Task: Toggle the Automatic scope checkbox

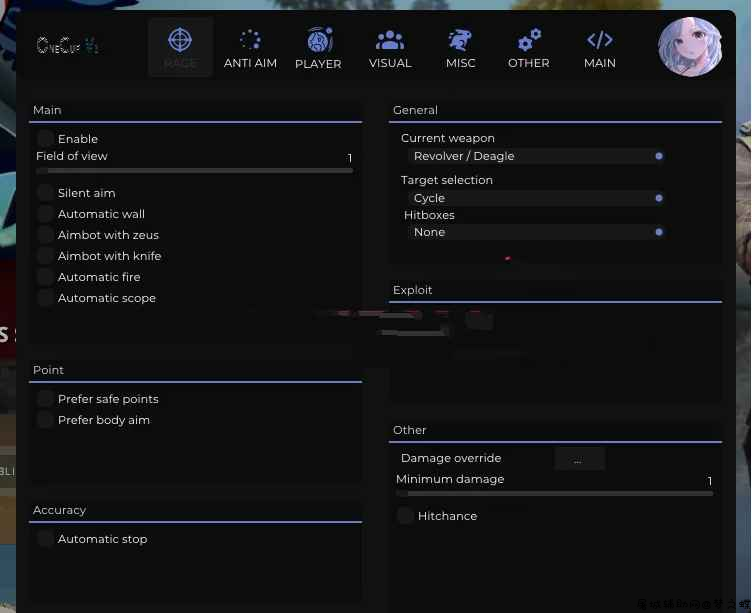Action: click(x=46, y=298)
